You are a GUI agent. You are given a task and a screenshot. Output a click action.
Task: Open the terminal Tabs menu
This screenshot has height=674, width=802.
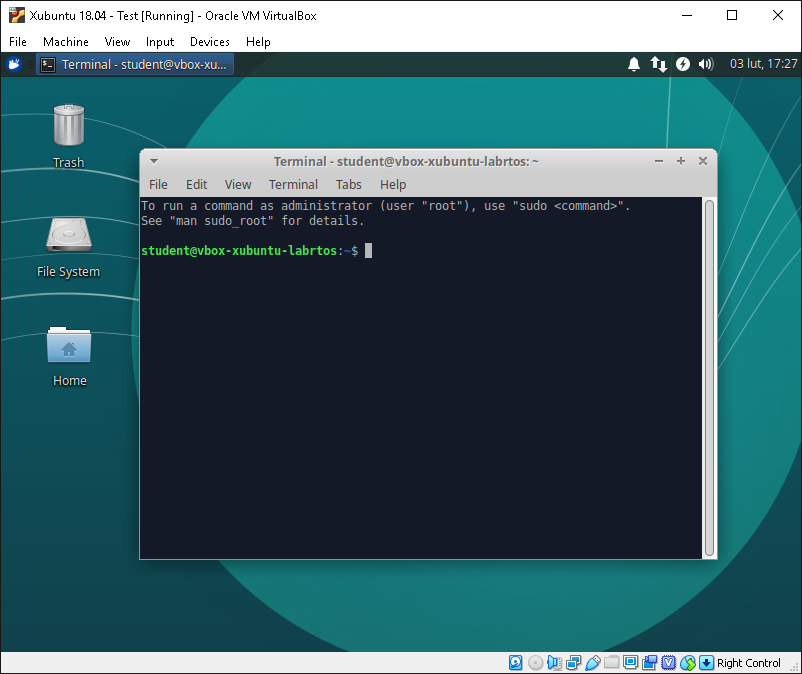coord(348,185)
